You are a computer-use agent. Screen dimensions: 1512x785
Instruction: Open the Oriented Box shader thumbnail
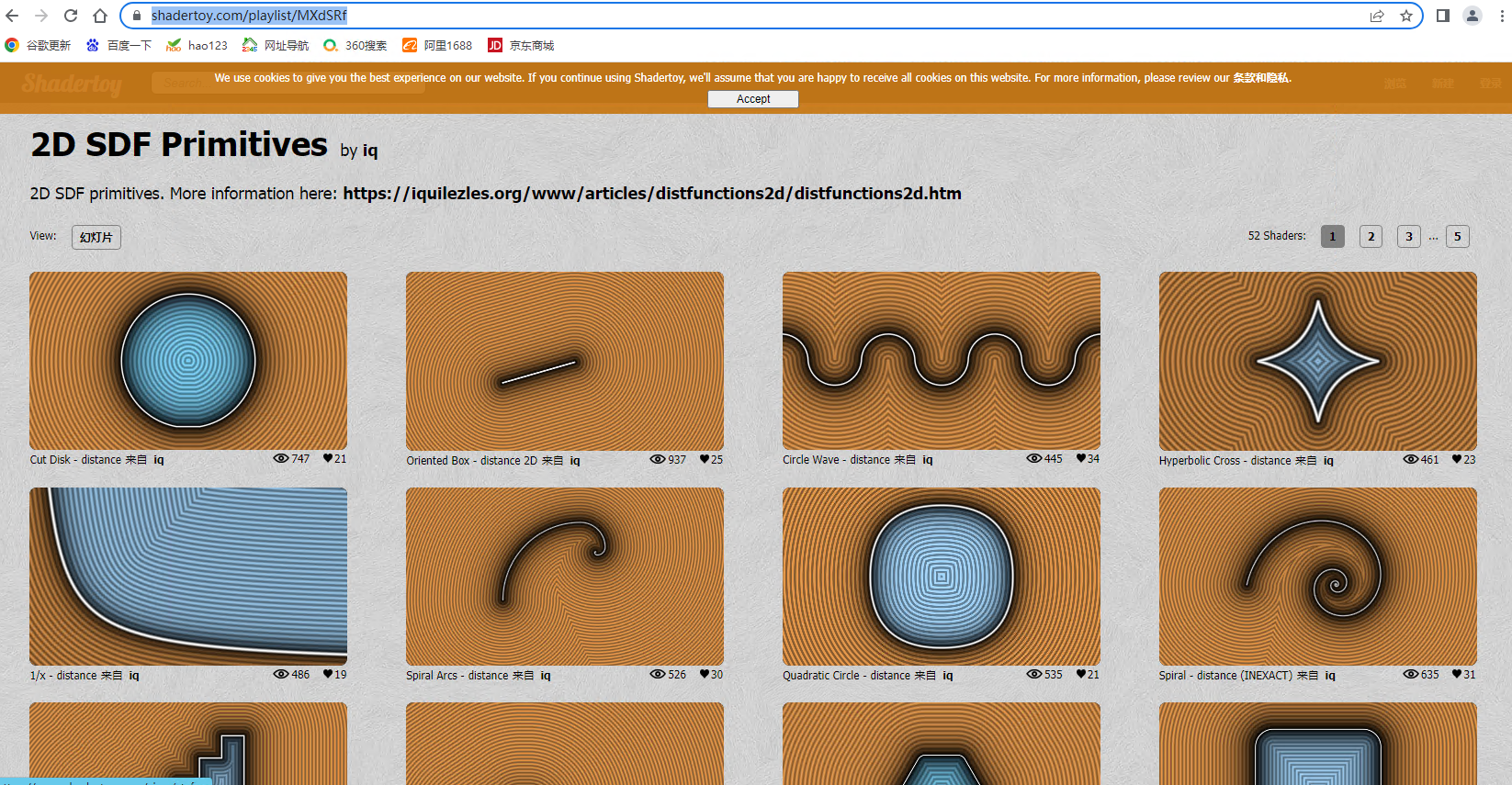coord(565,361)
